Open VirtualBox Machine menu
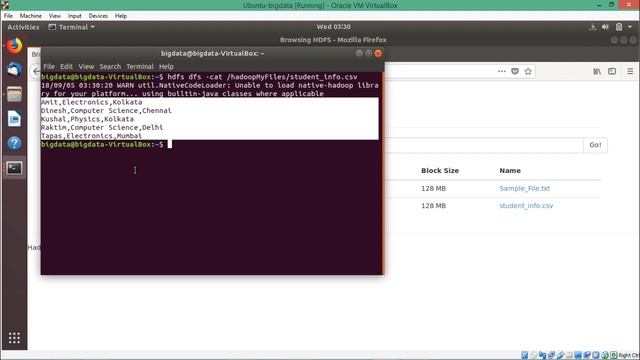The image size is (640, 360). tap(31, 16)
